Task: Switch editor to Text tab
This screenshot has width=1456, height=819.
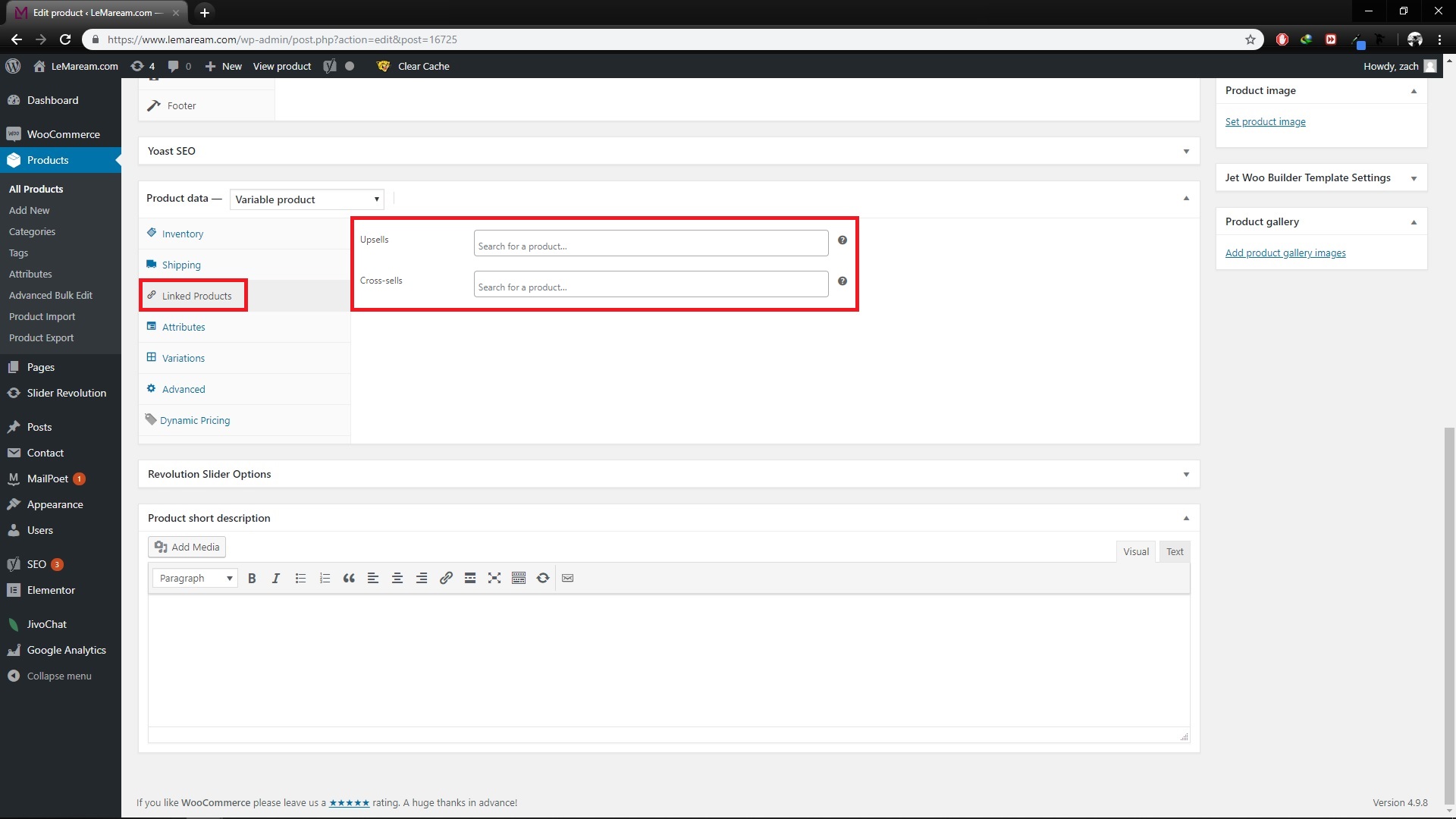Action: coord(1175,551)
